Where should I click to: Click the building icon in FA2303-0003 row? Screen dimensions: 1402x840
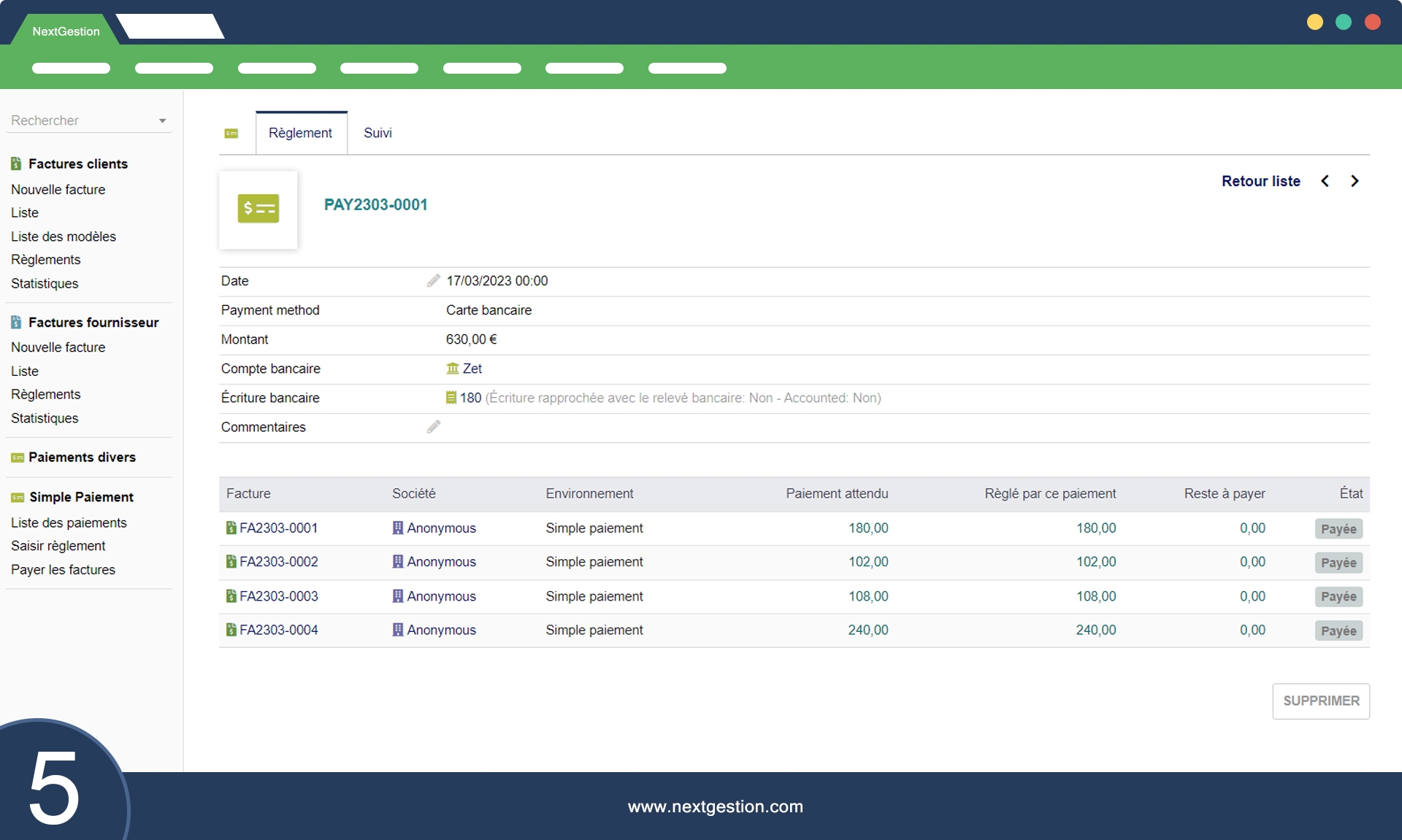pyautogui.click(x=398, y=596)
